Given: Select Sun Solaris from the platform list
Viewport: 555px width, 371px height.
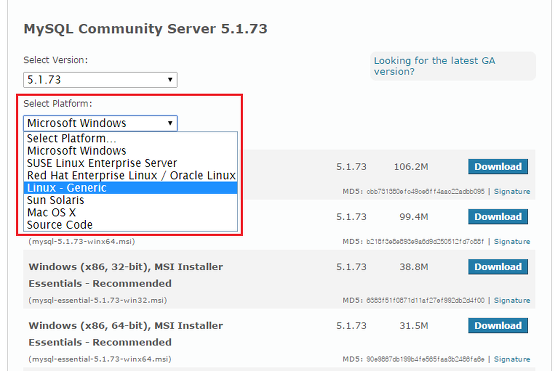Looking at the screenshot, I should pos(130,200).
